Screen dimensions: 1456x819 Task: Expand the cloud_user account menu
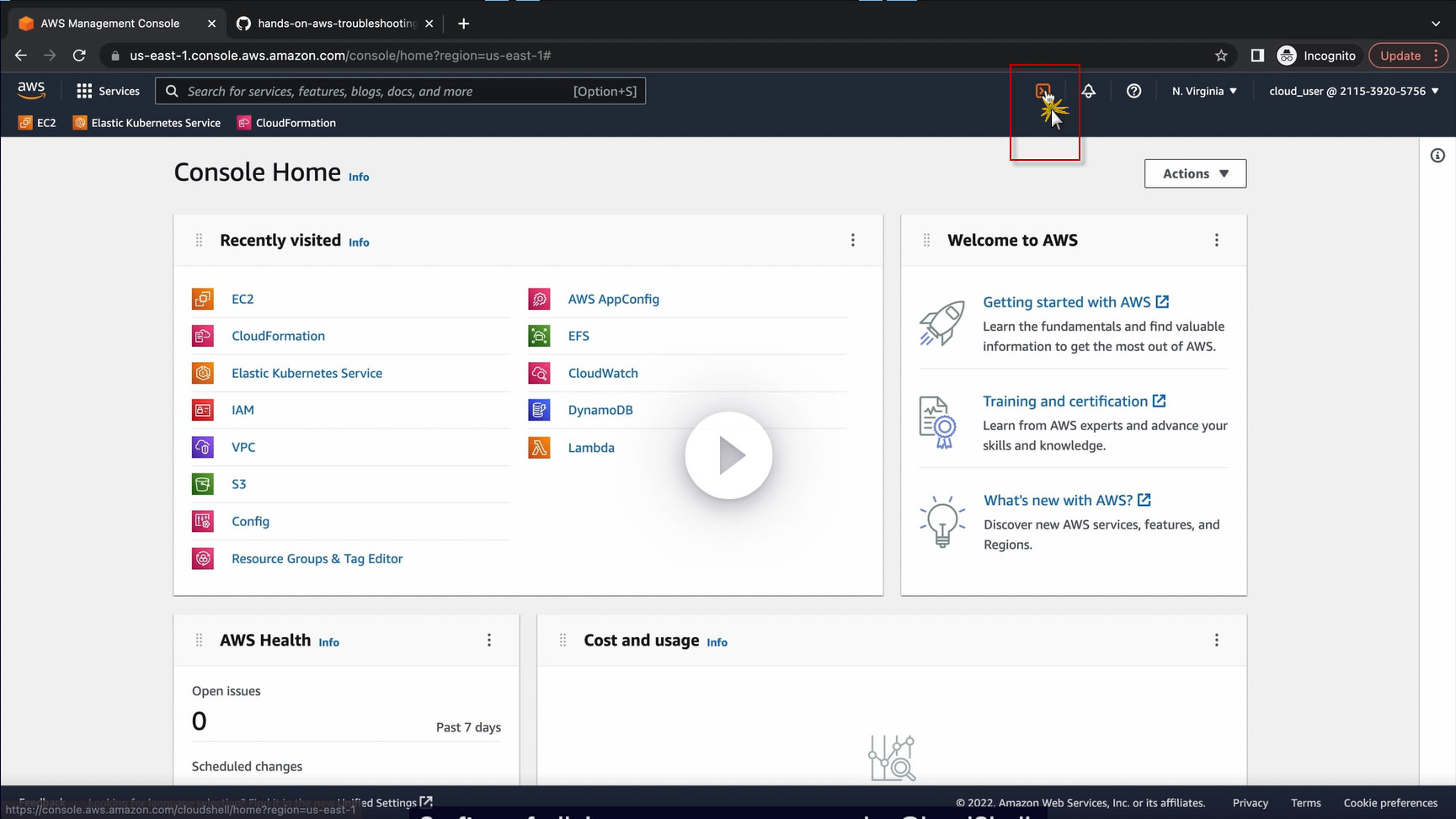click(x=1354, y=91)
